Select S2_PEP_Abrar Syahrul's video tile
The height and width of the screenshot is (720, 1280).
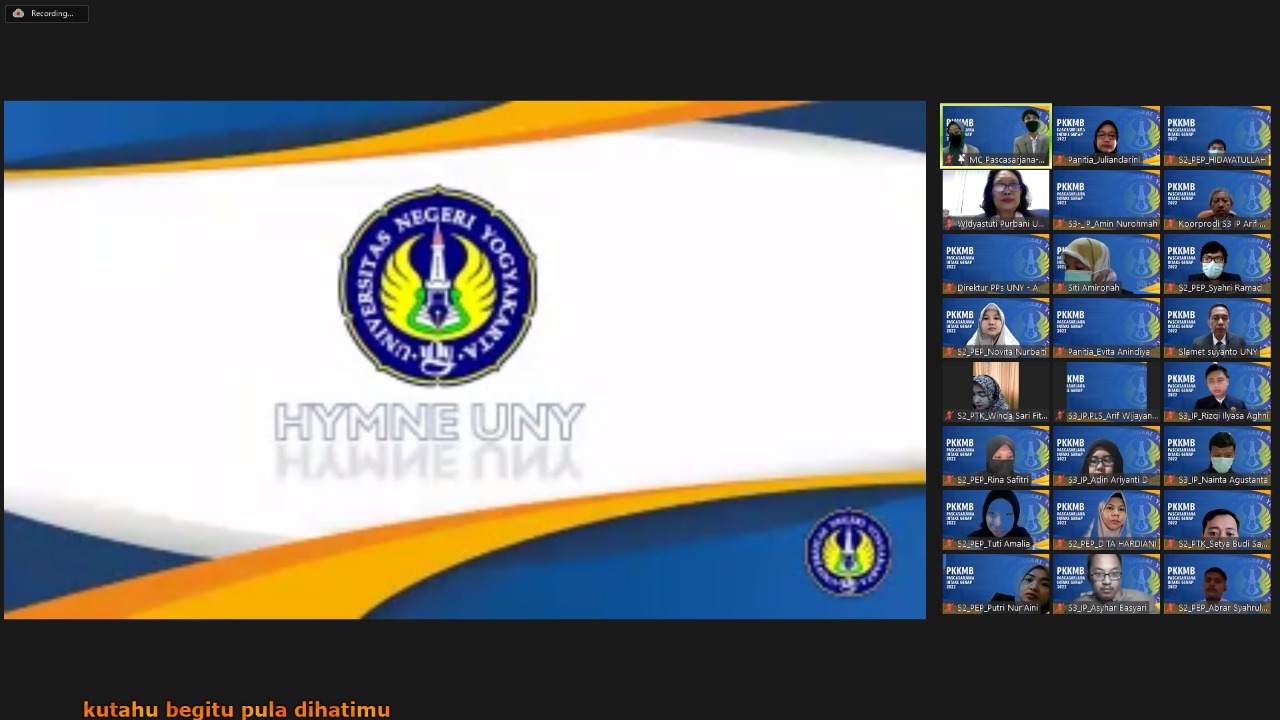[x=1217, y=581]
